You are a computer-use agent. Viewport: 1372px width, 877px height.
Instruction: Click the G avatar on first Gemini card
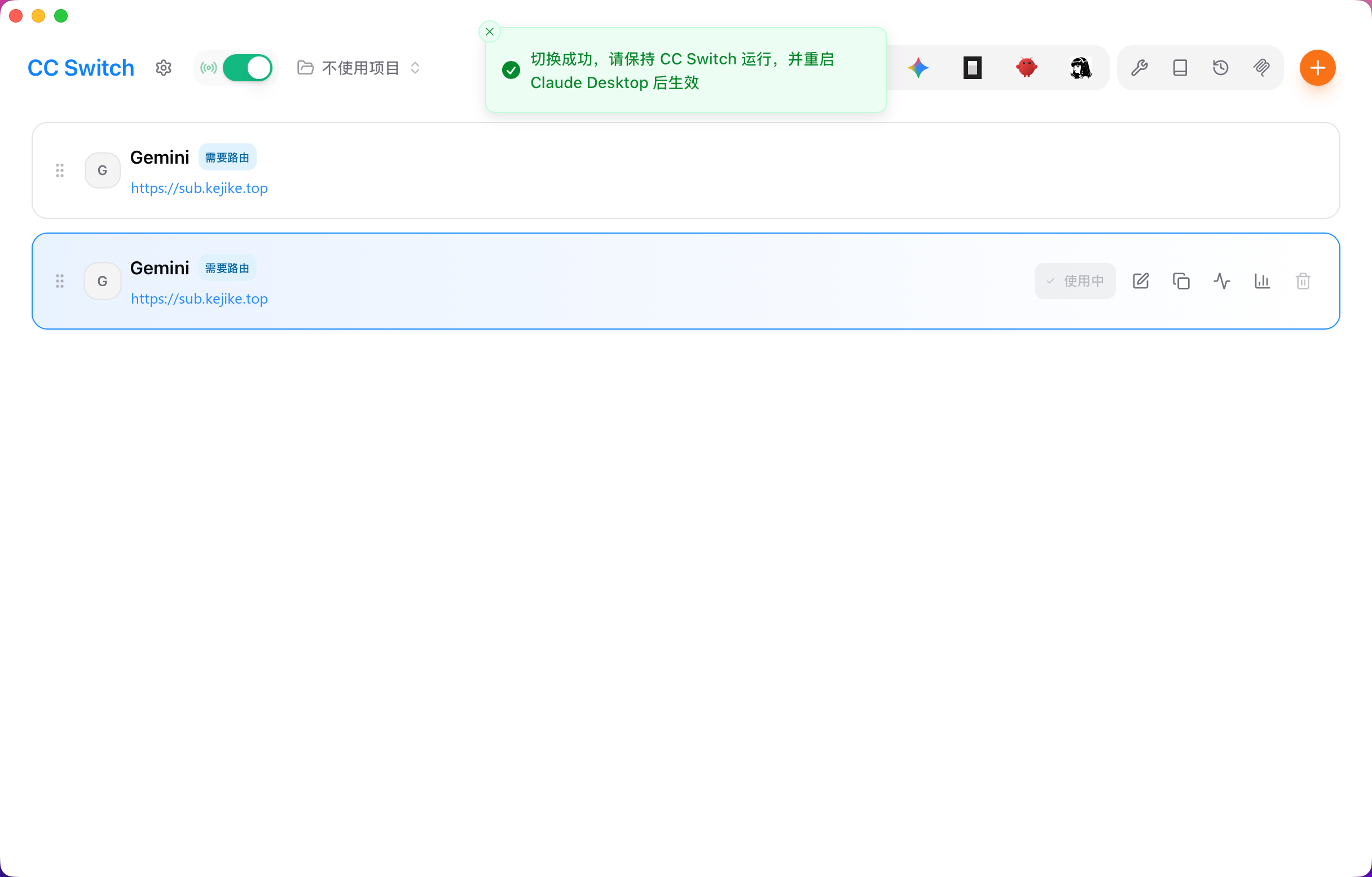(x=103, y=170)
